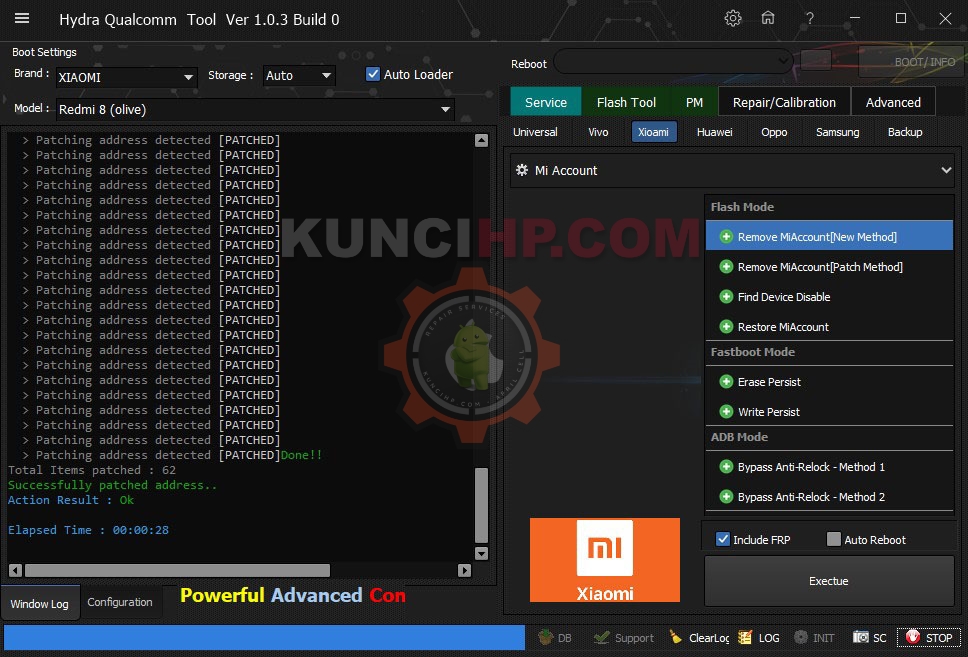The height and width of the screenshot is (657, 968).
Task: Open the Repair/Calibration tab
Action: (784, 102)
